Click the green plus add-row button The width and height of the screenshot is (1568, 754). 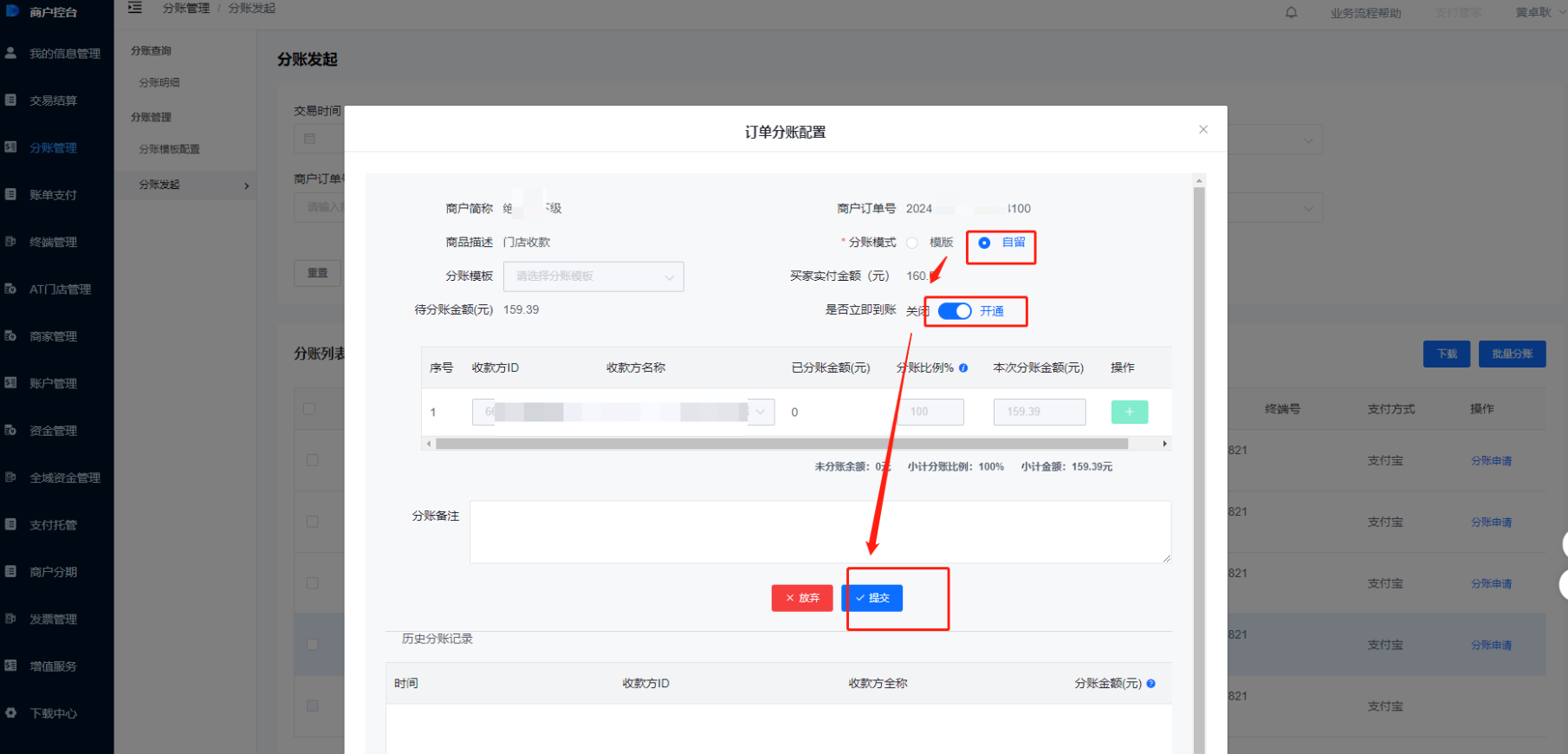[1129, 412]
